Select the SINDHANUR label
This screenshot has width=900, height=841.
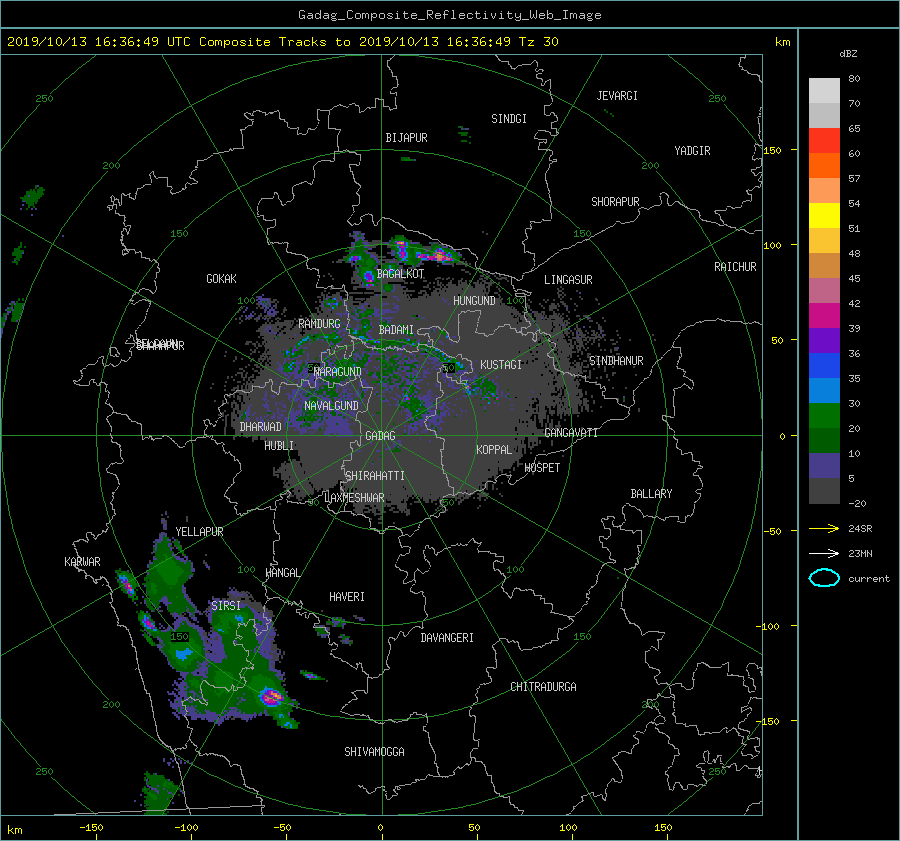click(x=616, y=361)
